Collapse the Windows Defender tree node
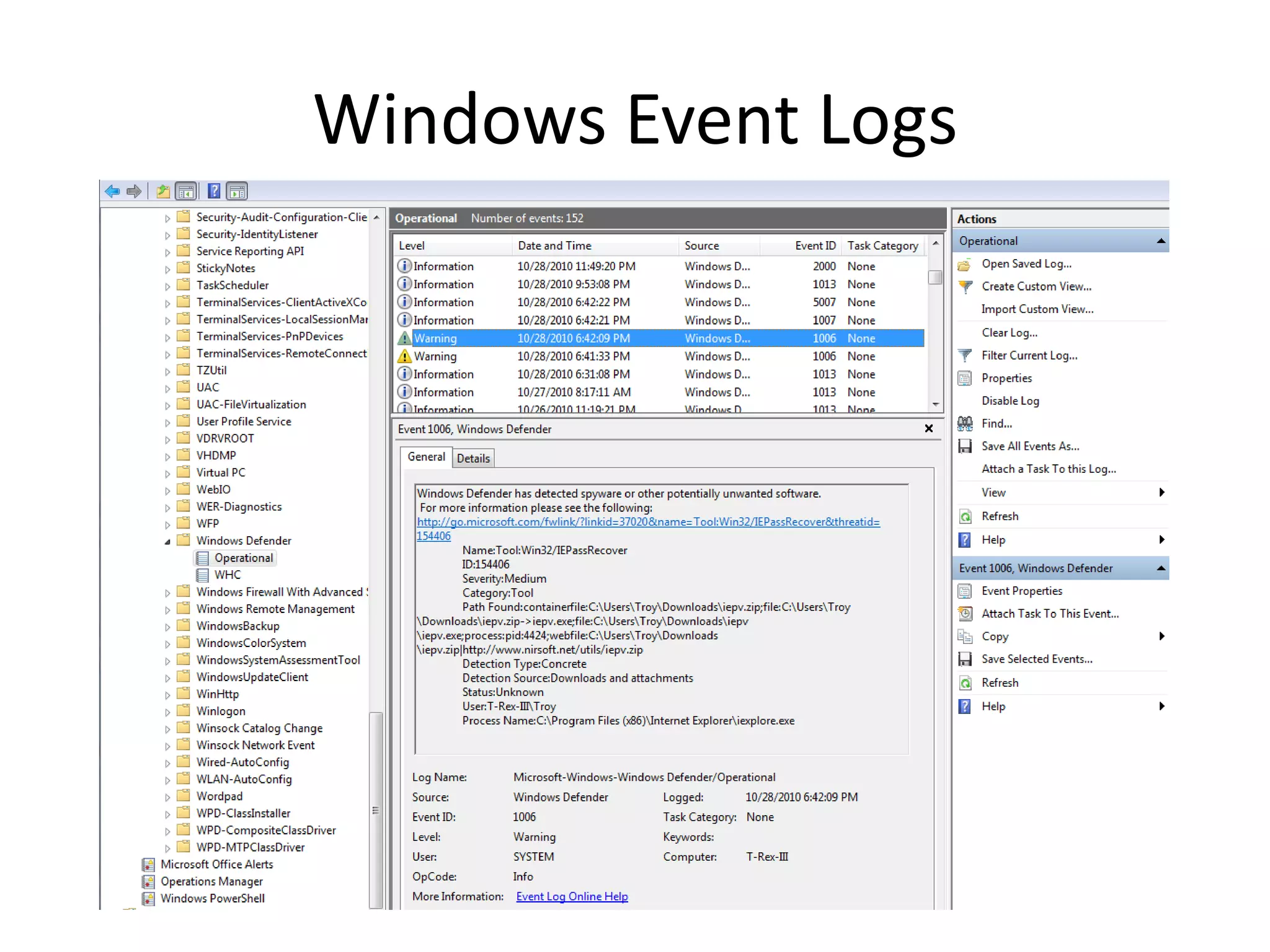 [x=167, y=542]
